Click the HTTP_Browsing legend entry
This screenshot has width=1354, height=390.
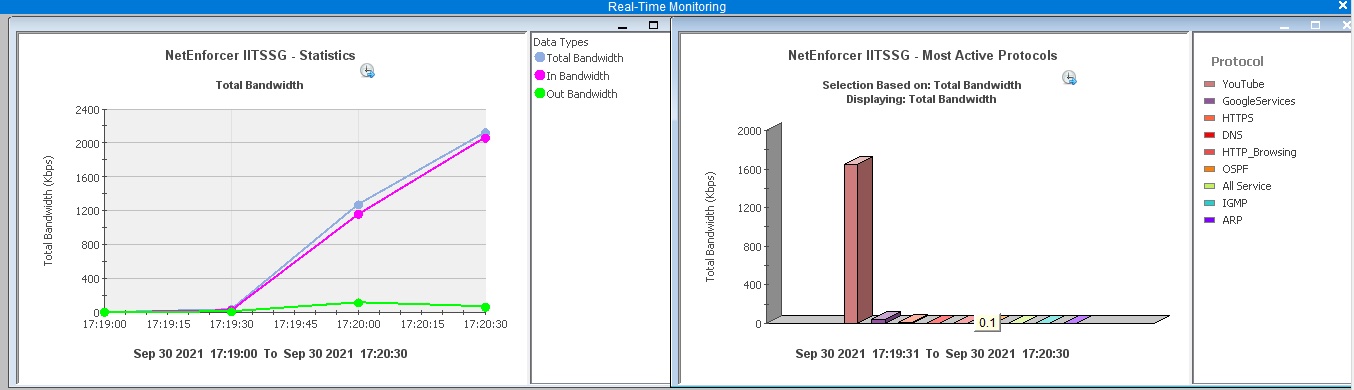(1250, 152)
